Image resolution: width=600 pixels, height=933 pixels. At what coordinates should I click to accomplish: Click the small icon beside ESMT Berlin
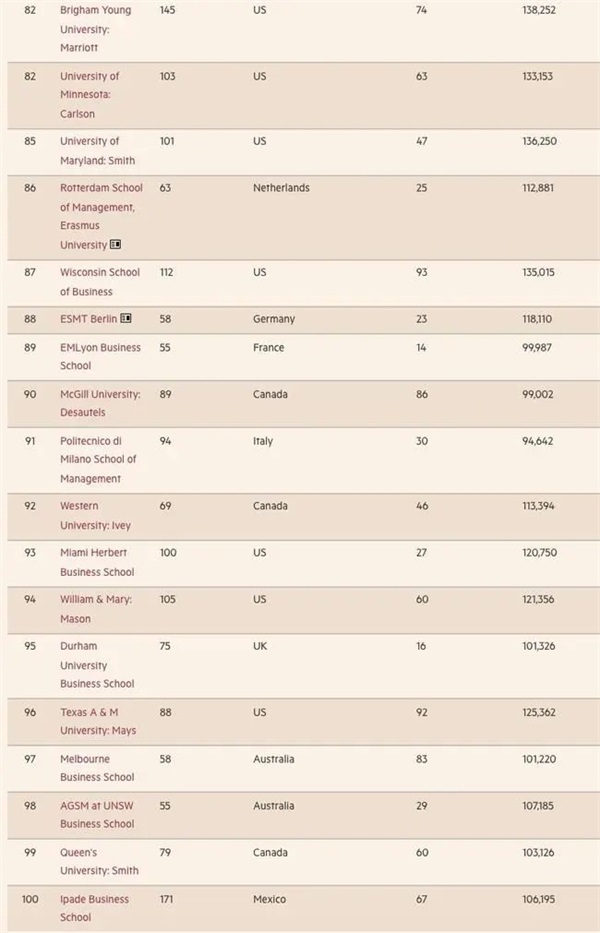[126, 319]
